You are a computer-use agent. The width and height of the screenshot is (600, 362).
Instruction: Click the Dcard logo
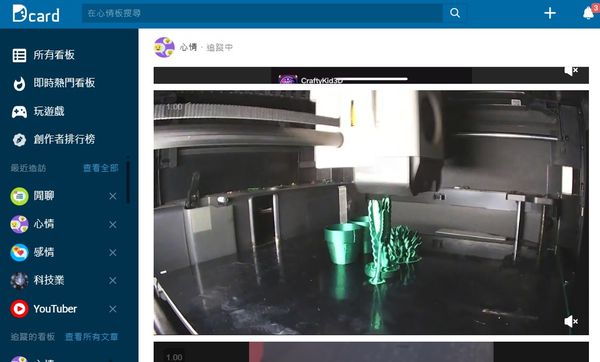coord(36,13)
